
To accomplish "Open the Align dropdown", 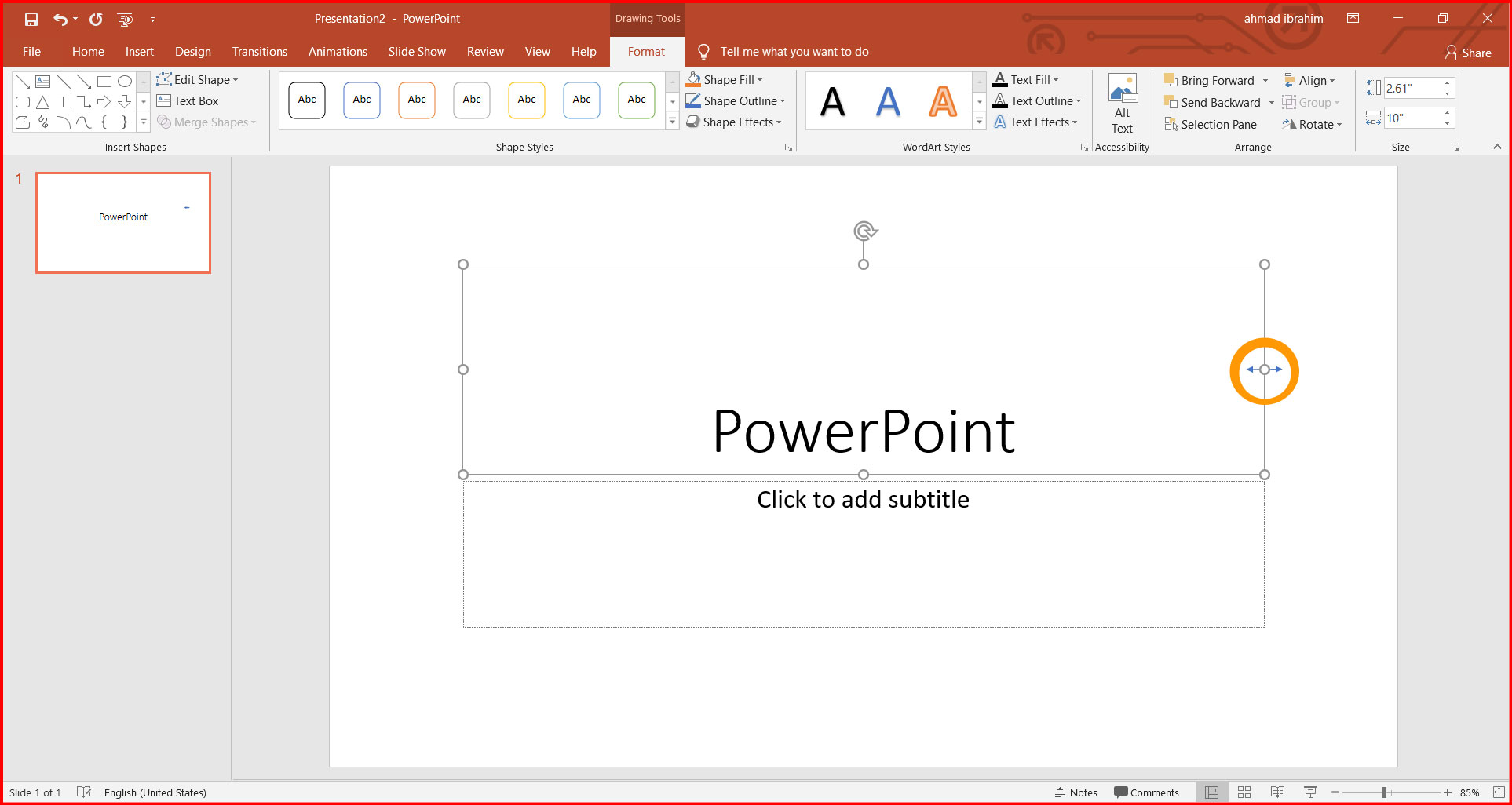I will pyautogui.click(x=1309, y=81).
